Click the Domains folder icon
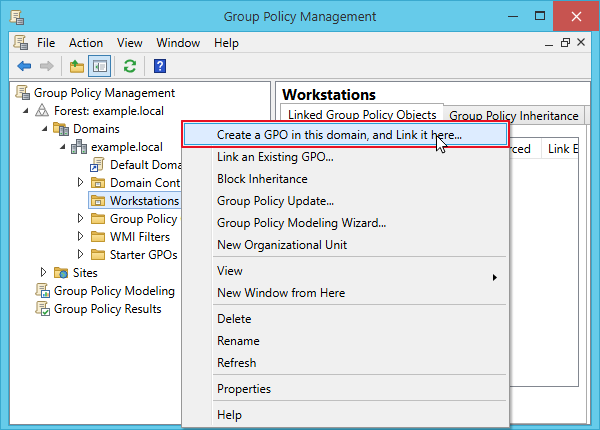 point(61,129)
